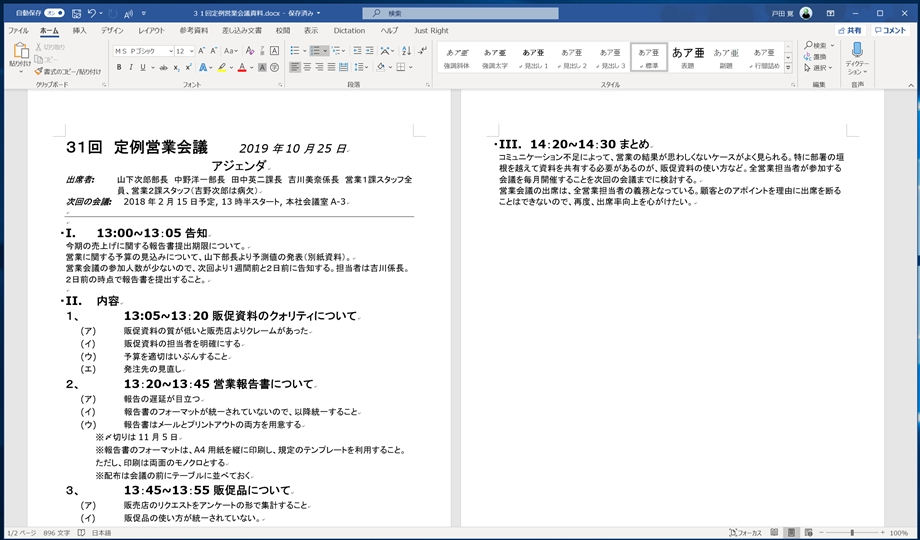Switch to the References (参考資料) tab
Image resolution: width=920 pixels, height=540 pixels.
[194, 31]
